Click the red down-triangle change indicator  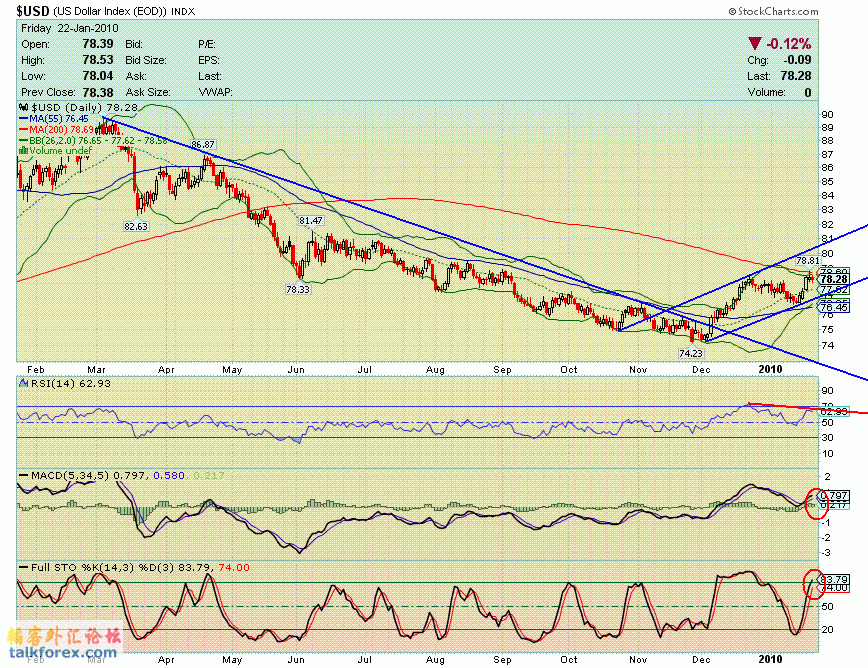pos(755,43)
